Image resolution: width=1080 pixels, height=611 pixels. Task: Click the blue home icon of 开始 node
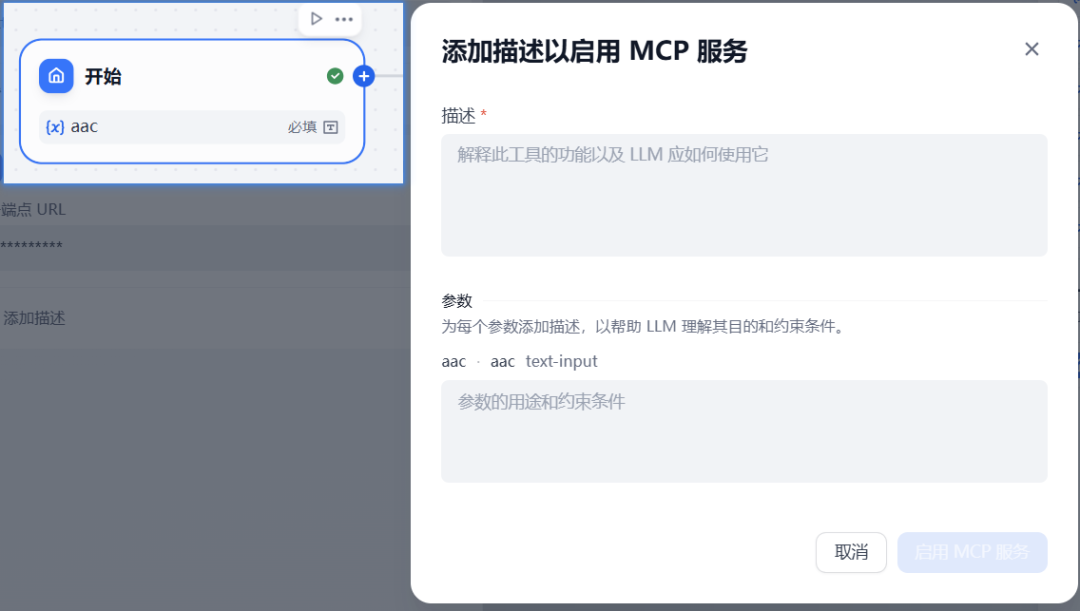[x=56, y=76]
